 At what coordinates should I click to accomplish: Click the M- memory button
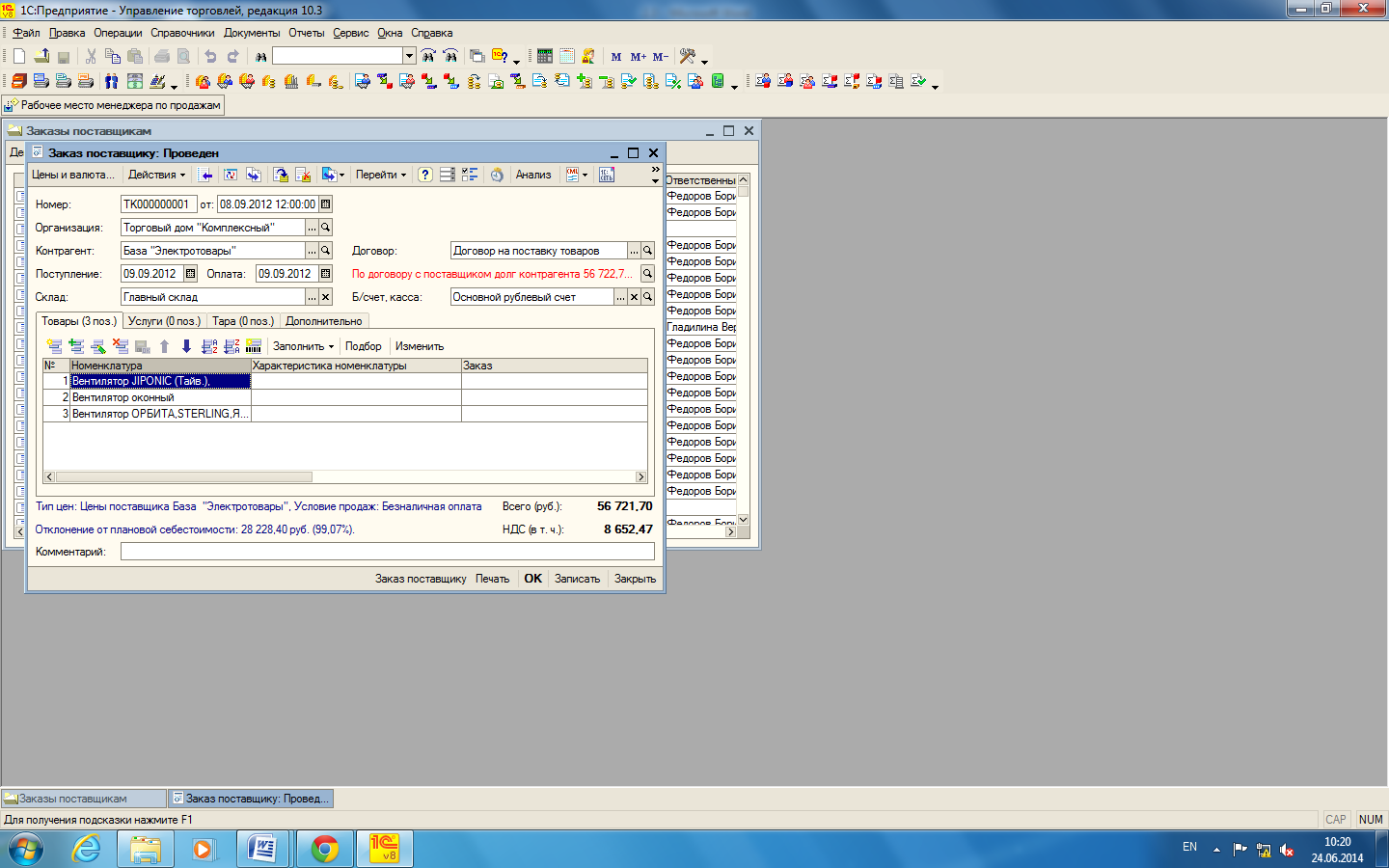660,57
